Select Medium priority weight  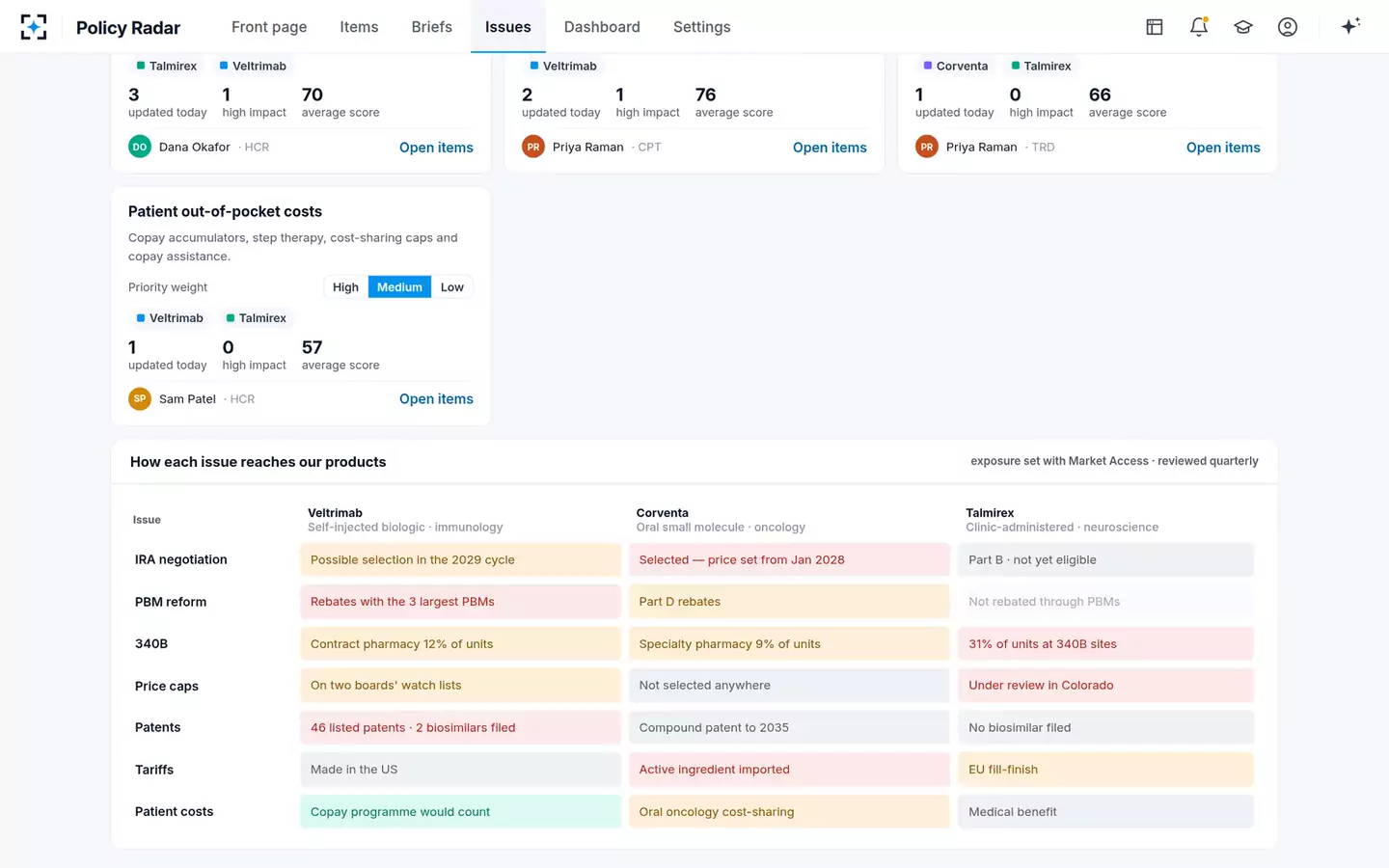[x=399, y=287]
